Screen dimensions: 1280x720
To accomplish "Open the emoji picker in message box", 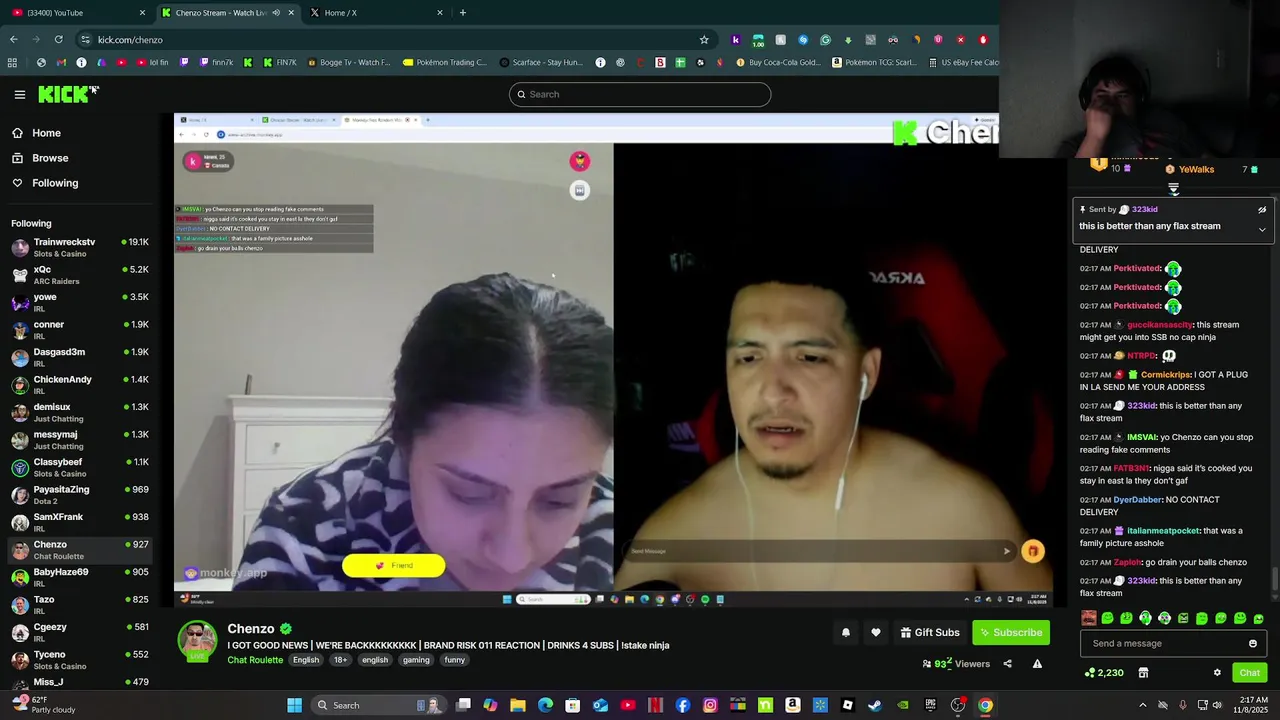I will click(1253, 643).
